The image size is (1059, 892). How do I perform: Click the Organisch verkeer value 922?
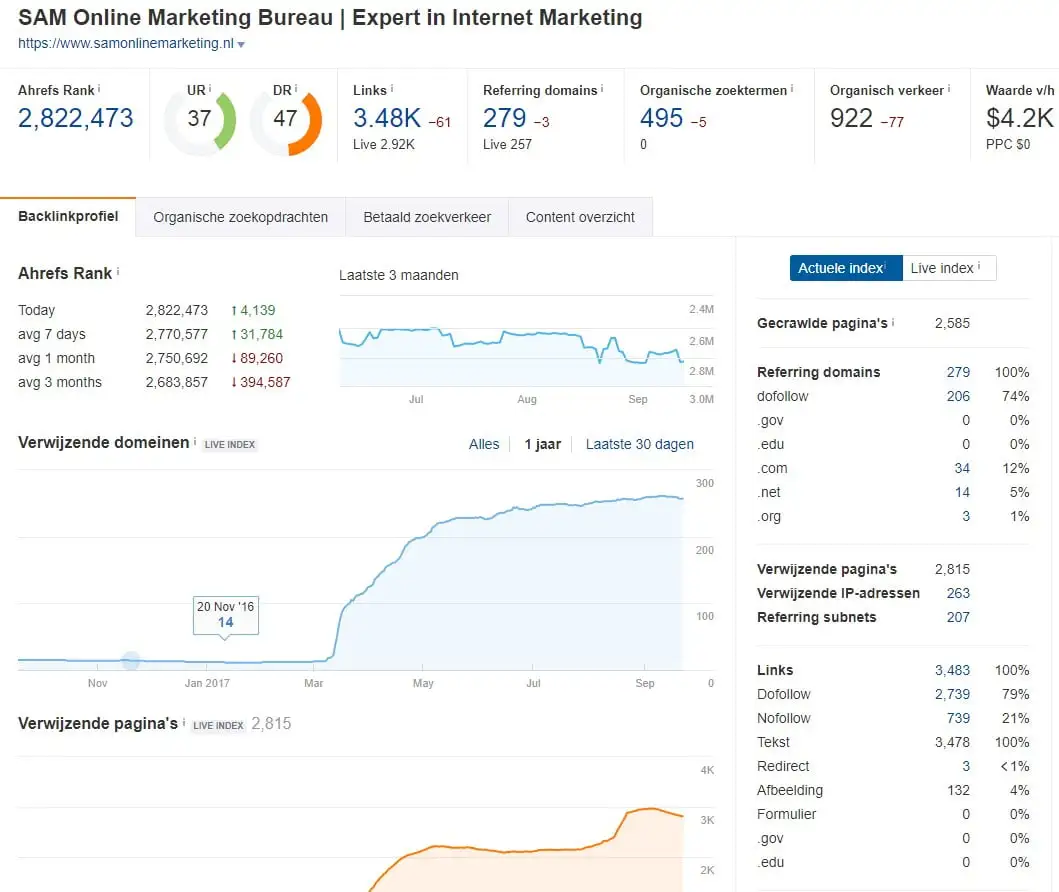coord(852,118)
